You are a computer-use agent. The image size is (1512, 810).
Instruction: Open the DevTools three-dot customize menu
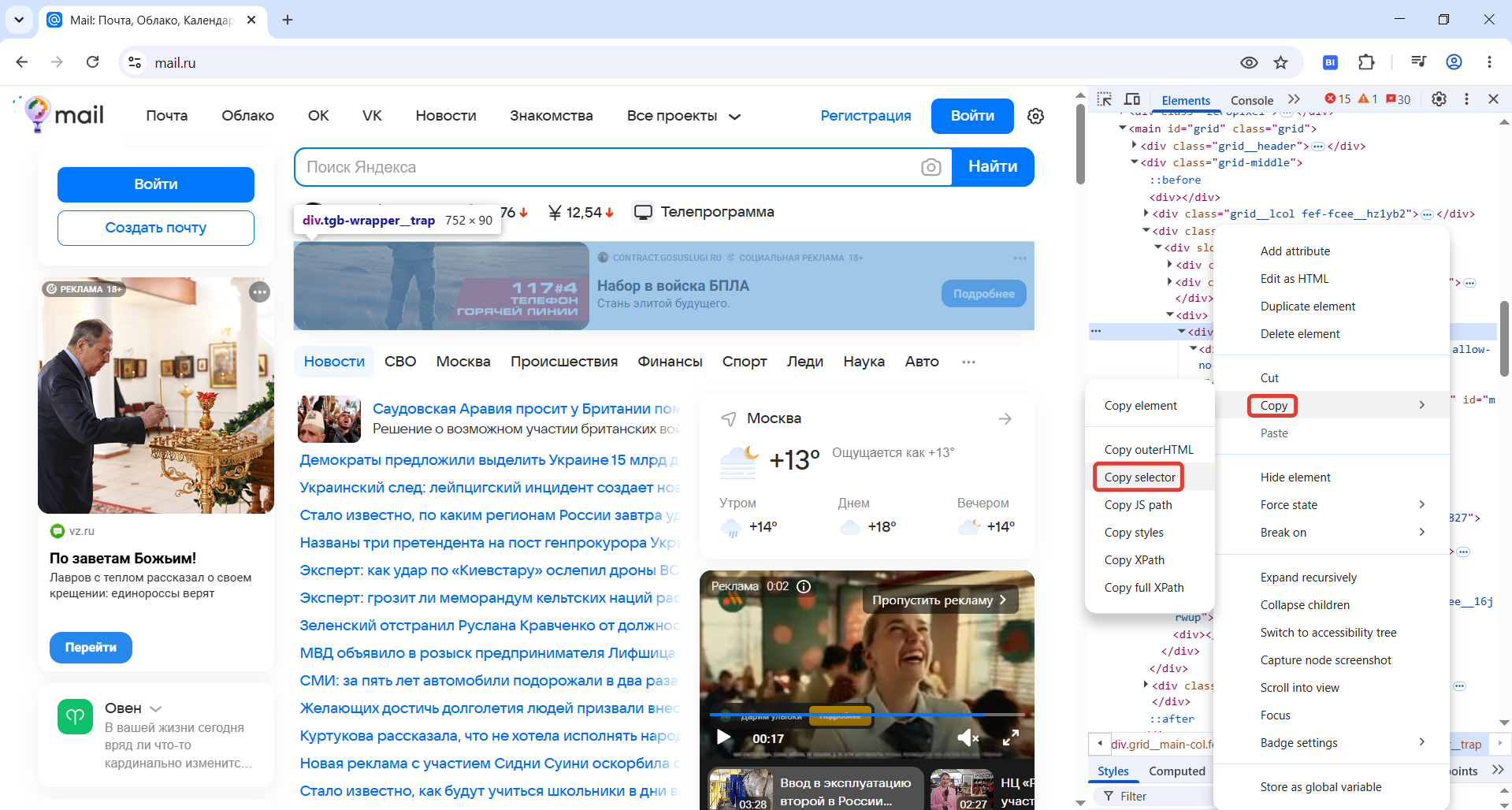[x=1466, y=99]
